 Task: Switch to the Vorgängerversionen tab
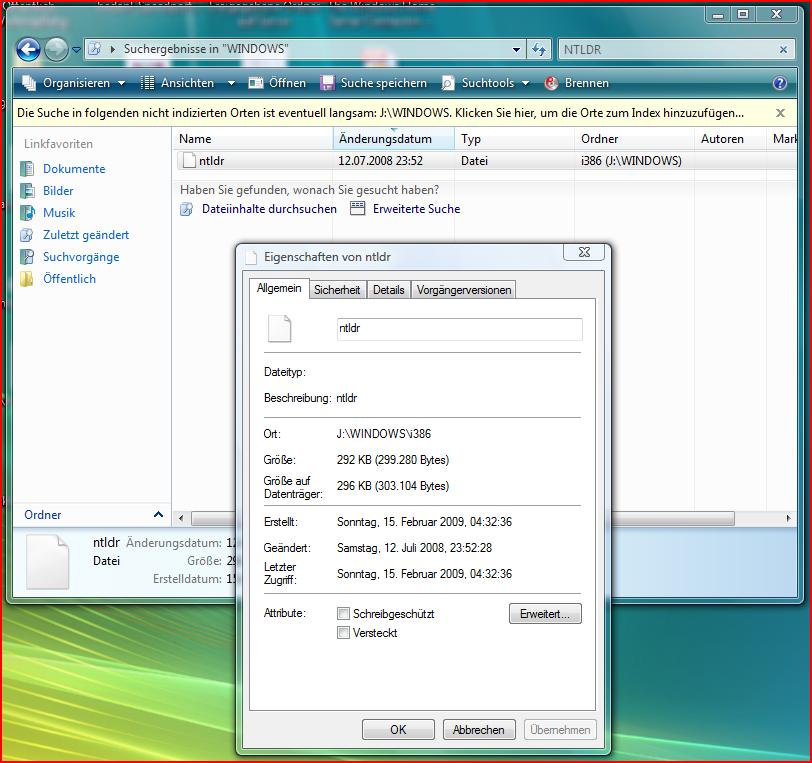point(463,290)
